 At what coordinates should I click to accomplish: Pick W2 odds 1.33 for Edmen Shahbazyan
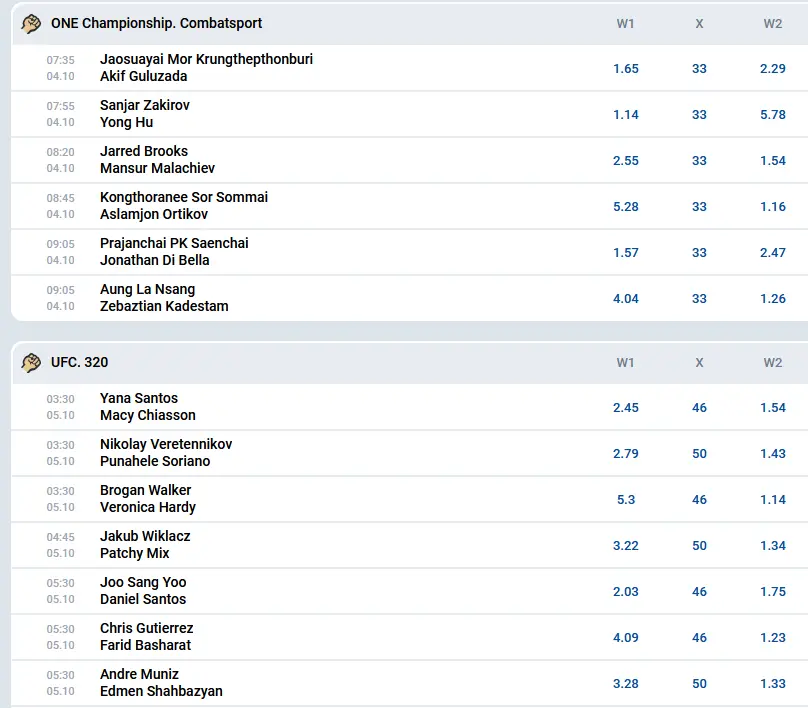click(772, 684)
